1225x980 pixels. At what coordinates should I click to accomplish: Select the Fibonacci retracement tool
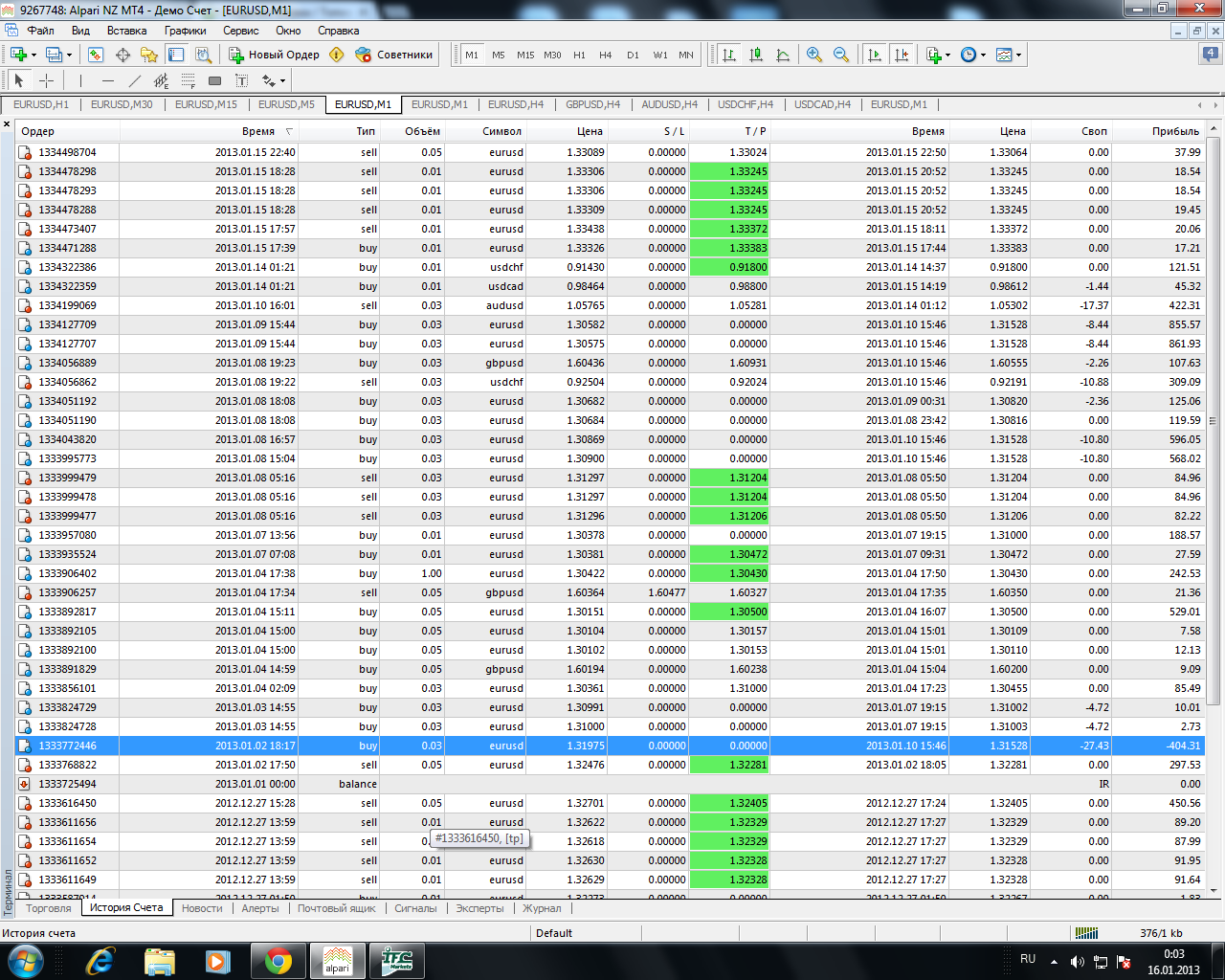[x=189, y=81]
